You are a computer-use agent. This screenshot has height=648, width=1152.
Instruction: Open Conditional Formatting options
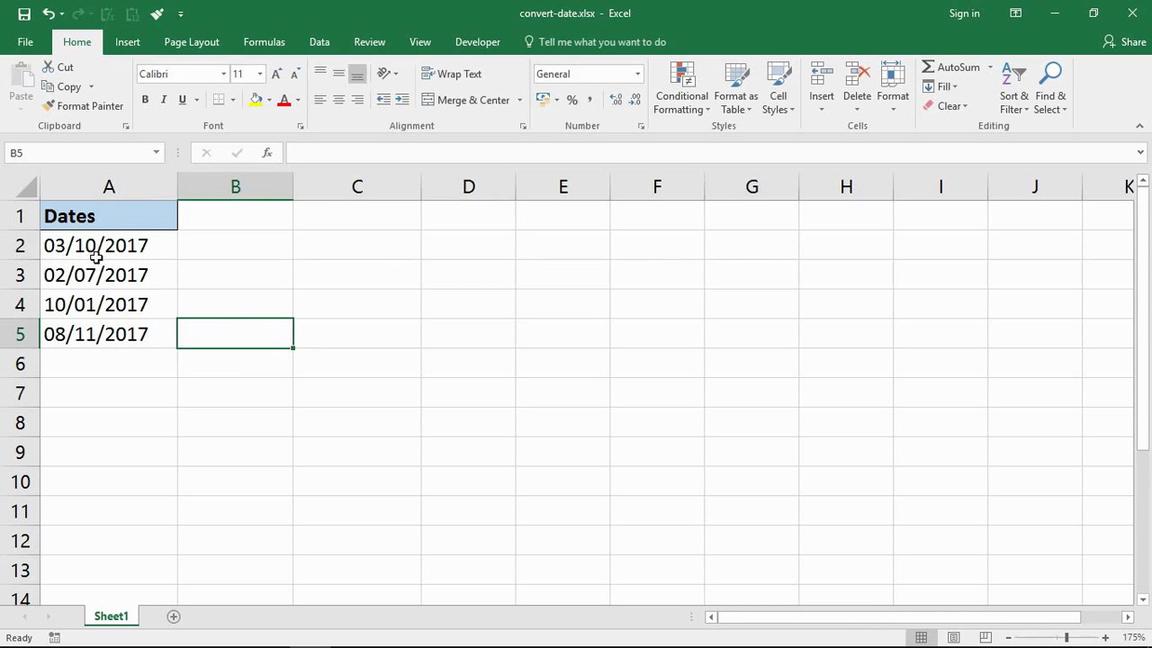click(x=681, y=88)
